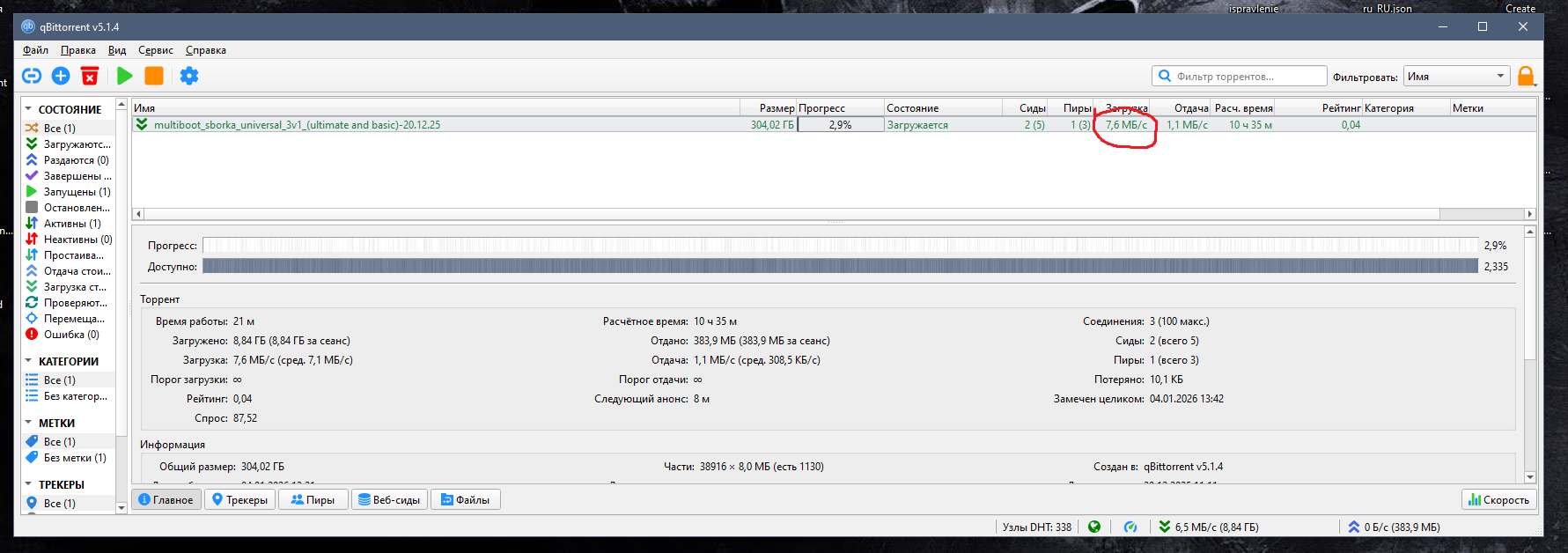Viewport: 1568px width, 553px height.
Task: Click the 2,9% progress bar cell
Action: (841, 125)
